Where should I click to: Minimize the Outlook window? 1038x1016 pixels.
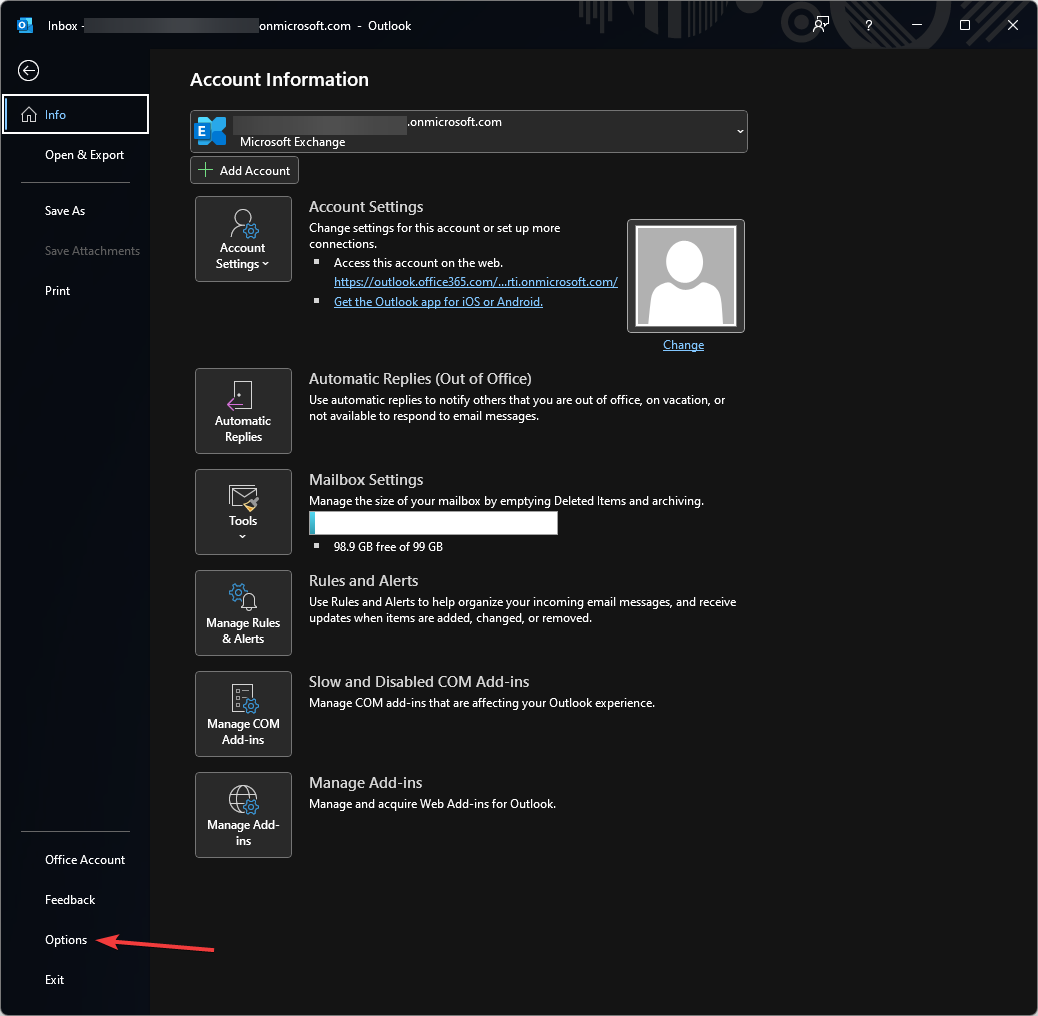click(917, 25)
